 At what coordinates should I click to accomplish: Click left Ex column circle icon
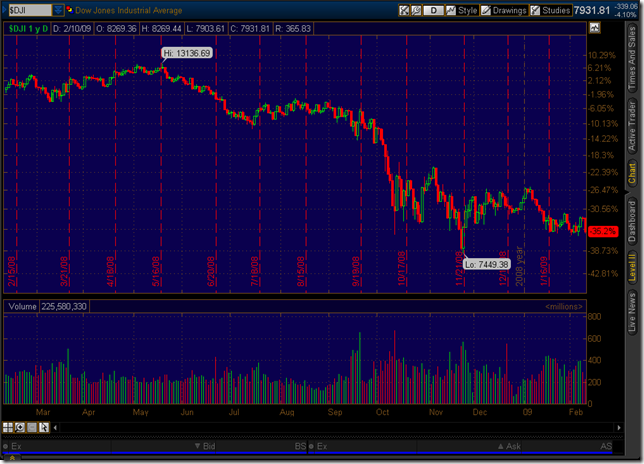point(6,446)
